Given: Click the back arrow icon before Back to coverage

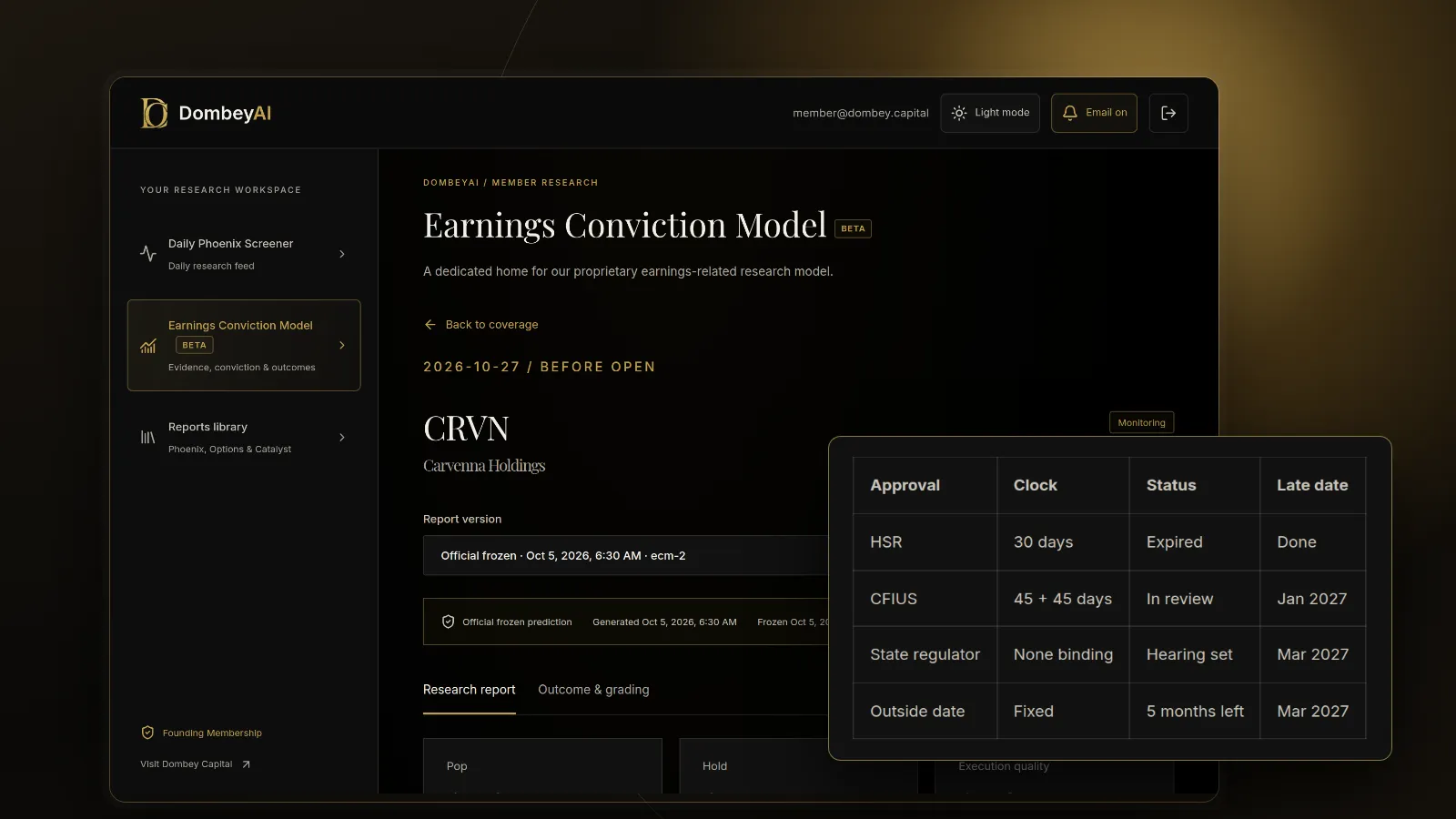Looking at the screenshot, I should pyautogui.click(x=430, y=325).
